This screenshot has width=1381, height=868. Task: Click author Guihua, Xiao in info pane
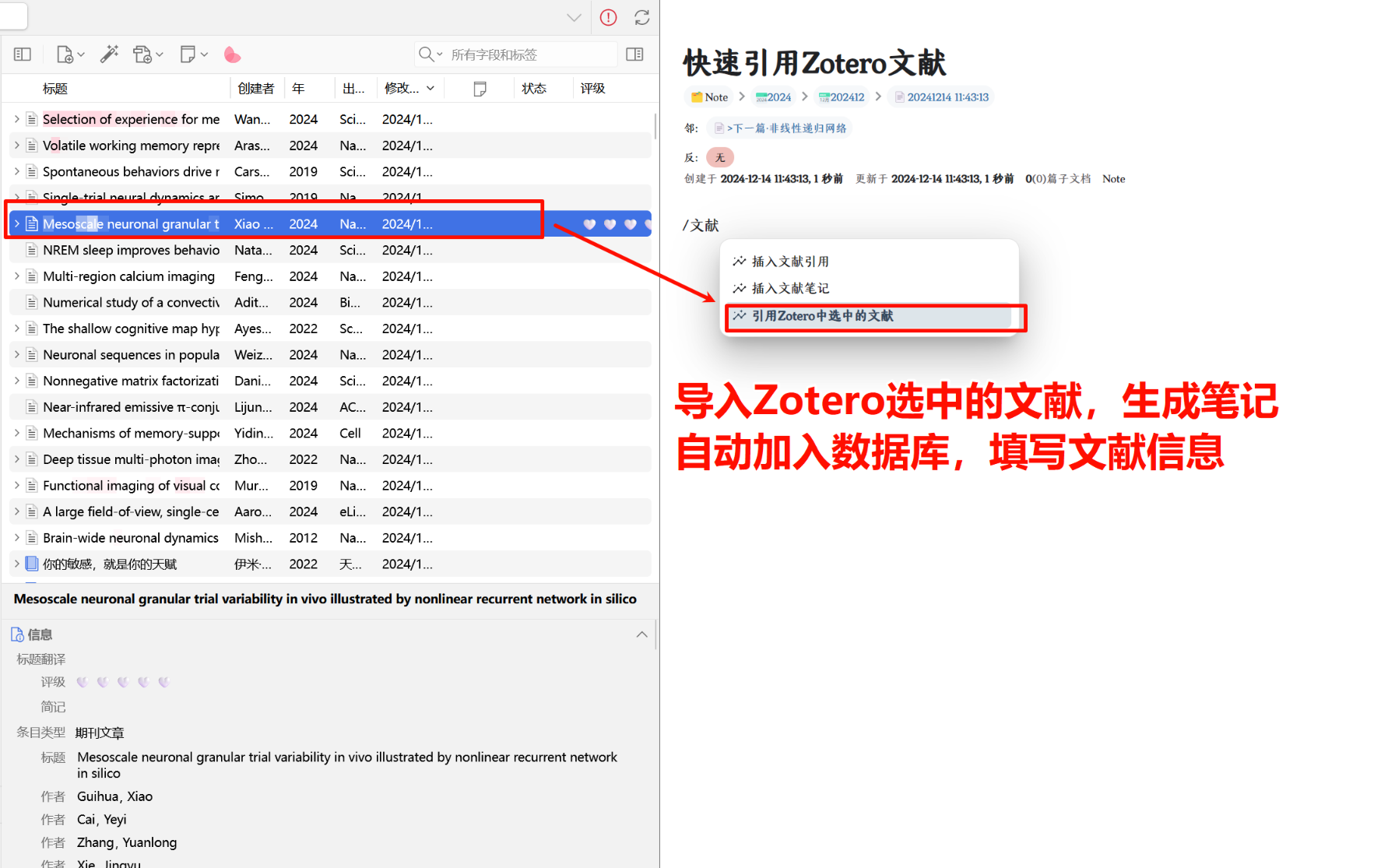point(115,796)
